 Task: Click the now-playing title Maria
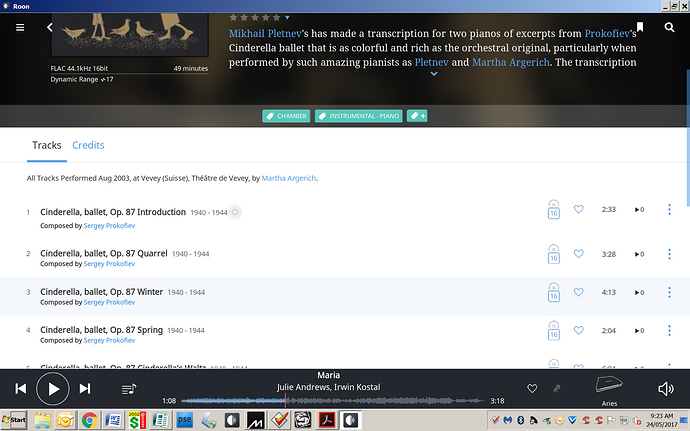point(329,376)
